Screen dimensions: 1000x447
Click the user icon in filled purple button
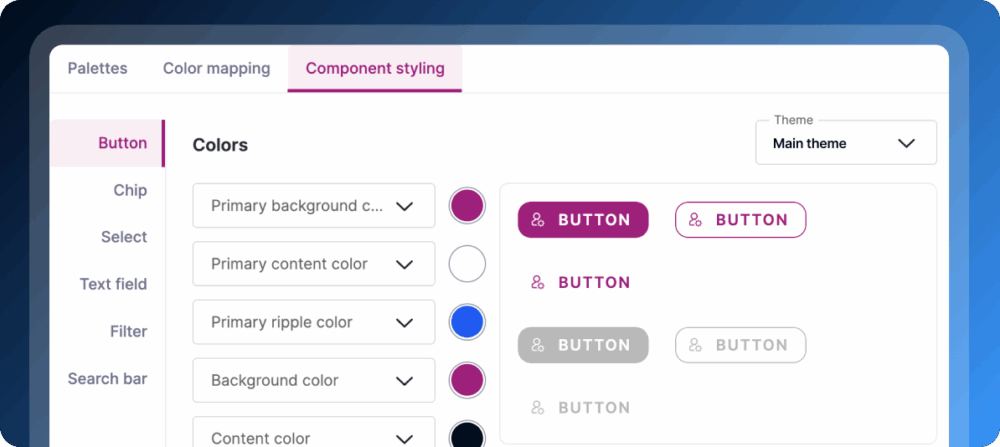pyautogui.click(x=538, y=220)
